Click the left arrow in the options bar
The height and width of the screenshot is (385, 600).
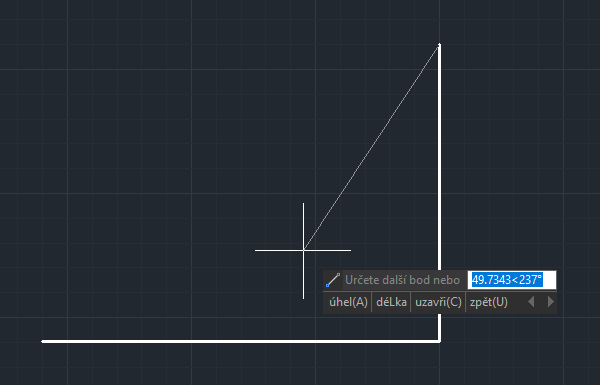(531, 302)
